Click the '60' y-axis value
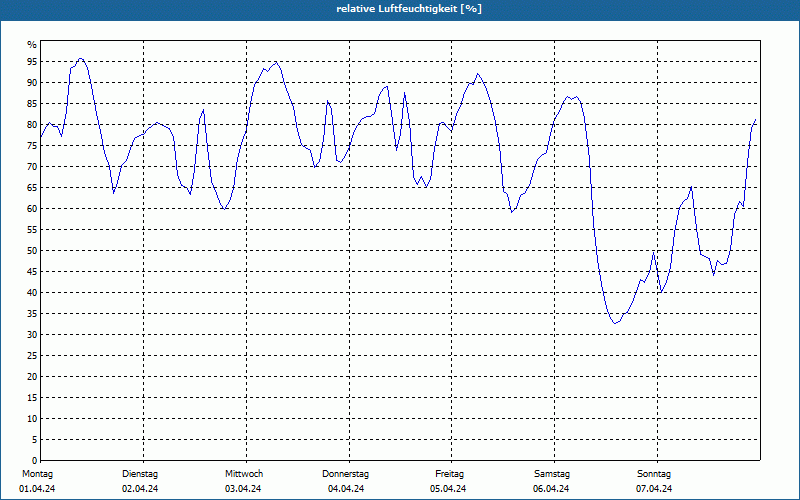800x500 pixels. [32, 209]
